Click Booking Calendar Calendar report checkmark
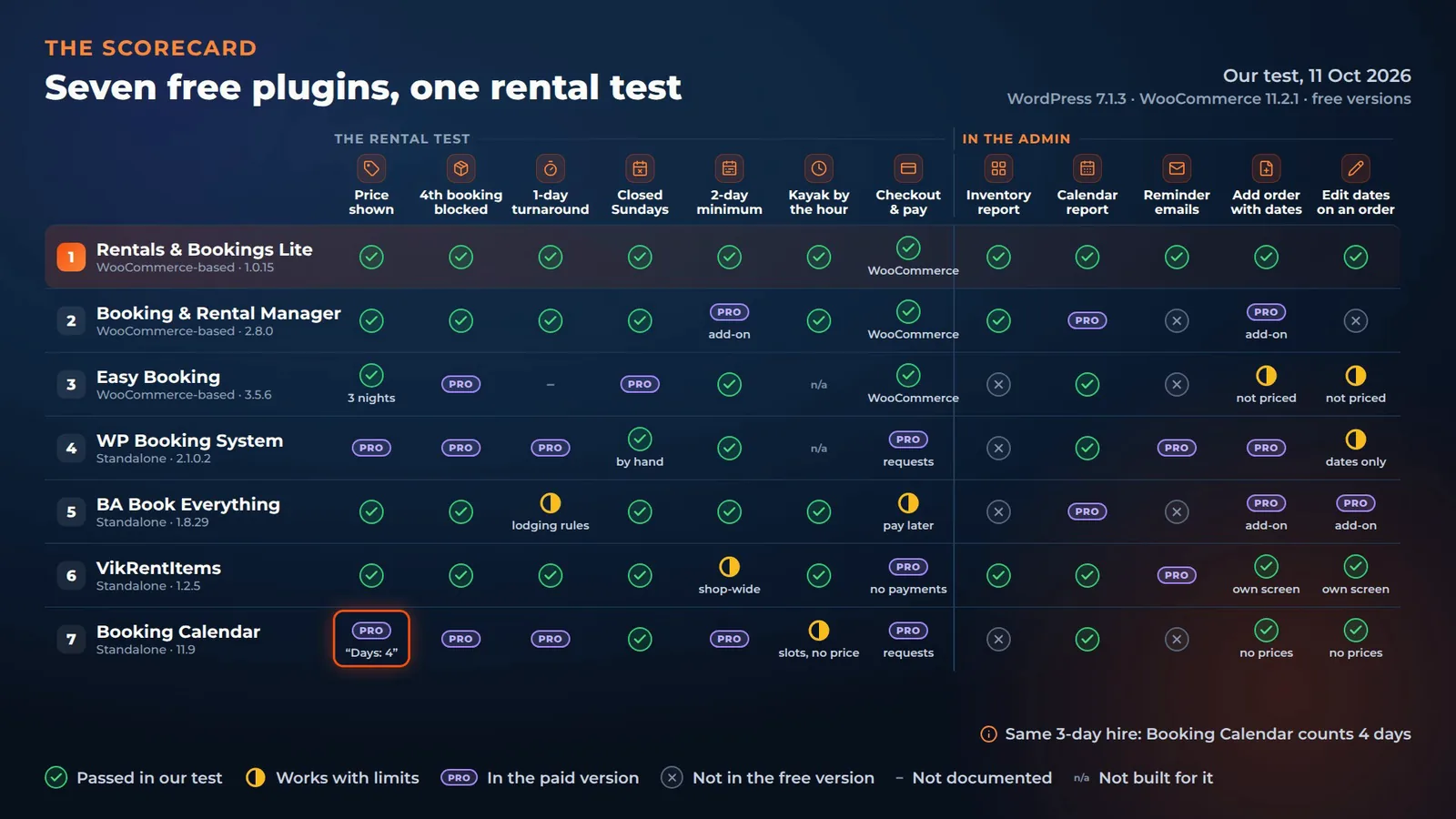Viewport: 1456px width, 819px height. point(1087,639)
